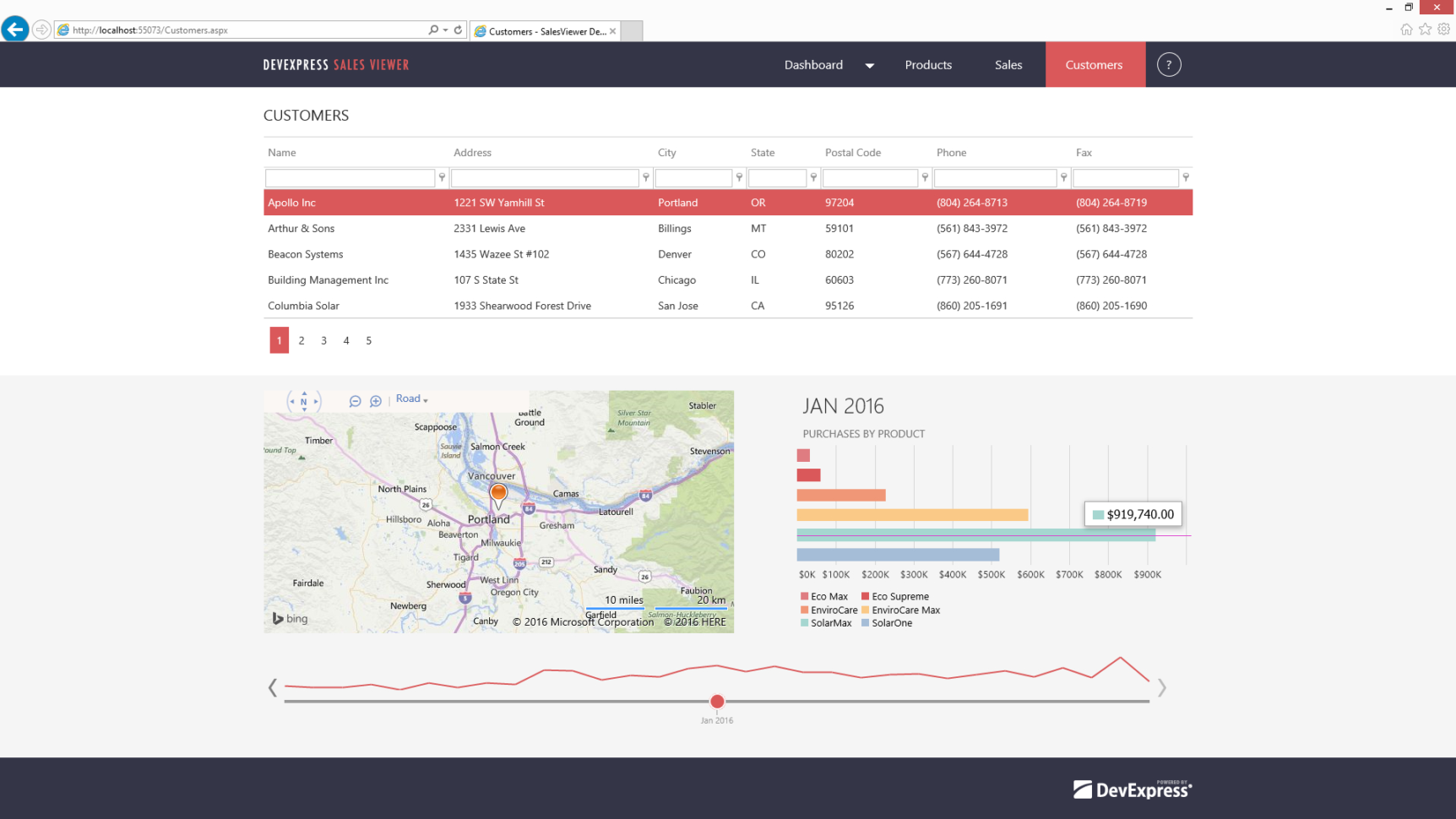
Task: Expand the Dashboard menu arrow
Action: [x=869, y=64]
